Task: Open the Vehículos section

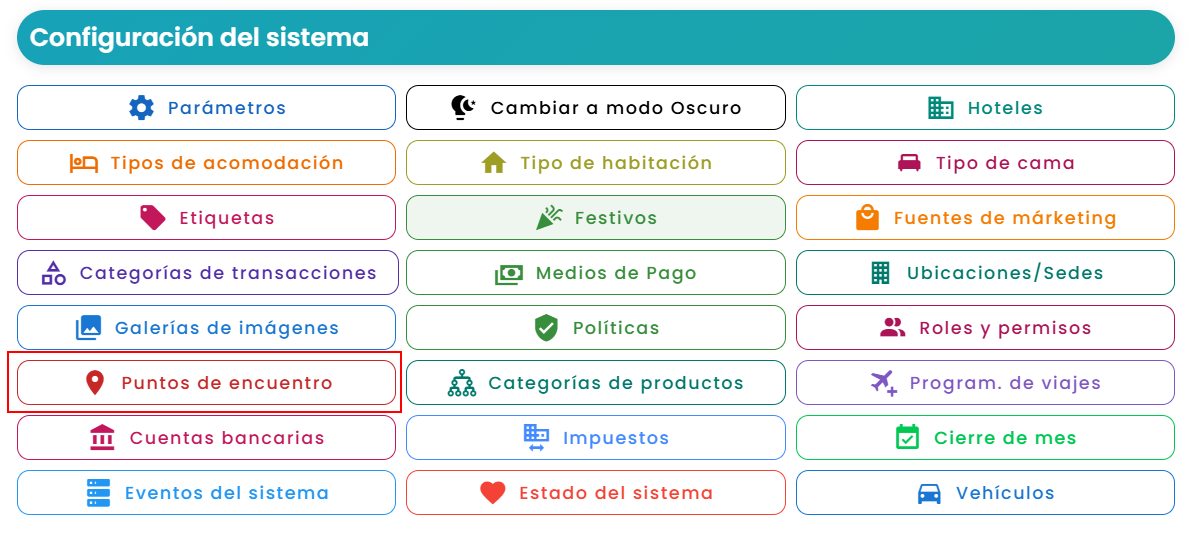Action: [985, 493]
